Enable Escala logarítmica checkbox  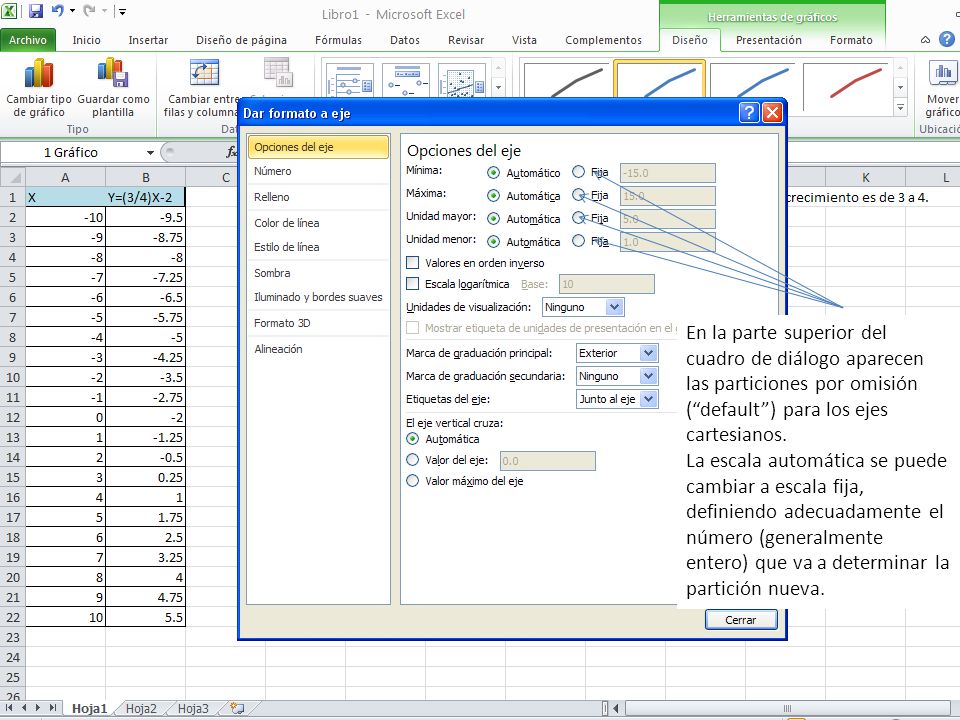point(413,283)
